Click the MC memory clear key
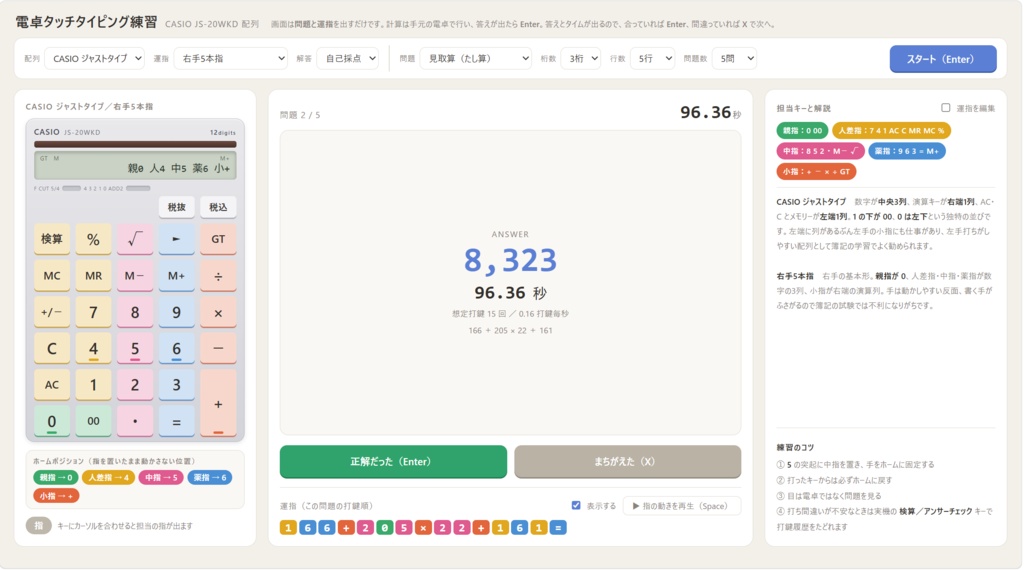 click(x=52, y=276)
